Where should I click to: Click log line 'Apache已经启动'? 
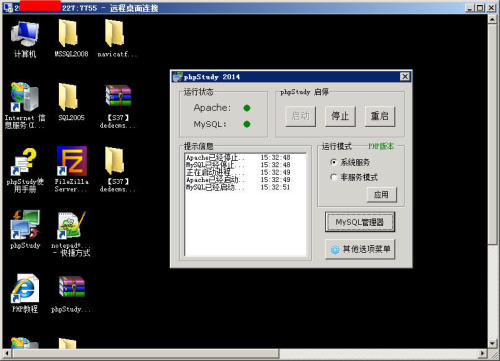pos(238,180)
